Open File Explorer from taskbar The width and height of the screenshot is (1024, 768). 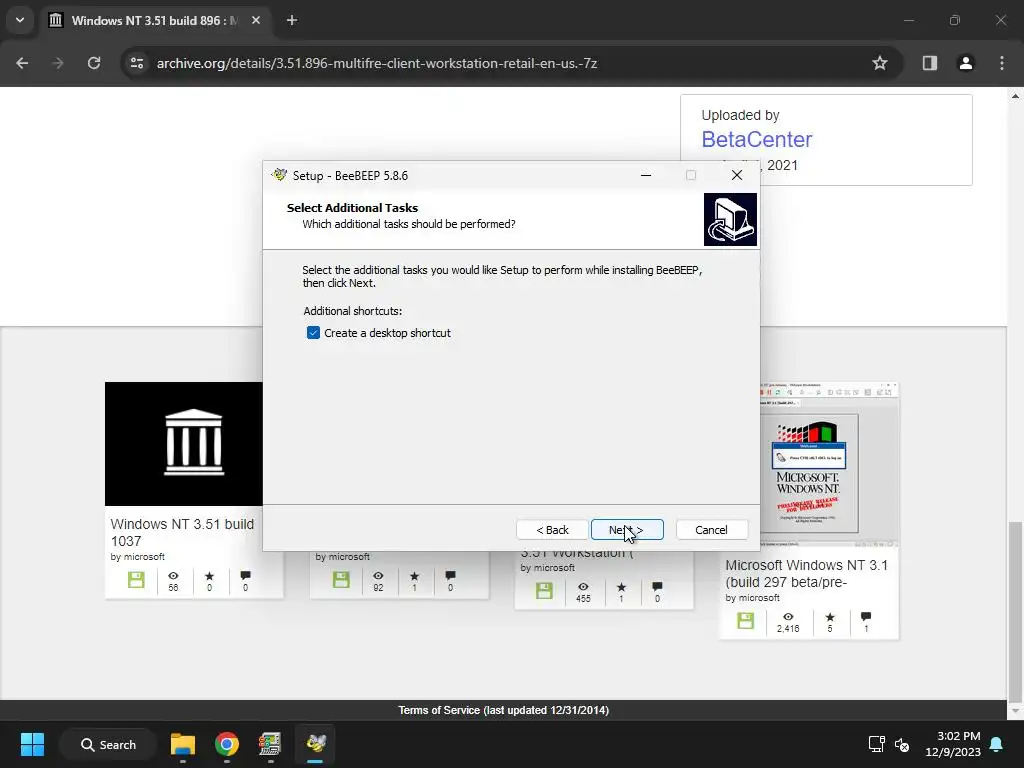[x=183, y=744]
